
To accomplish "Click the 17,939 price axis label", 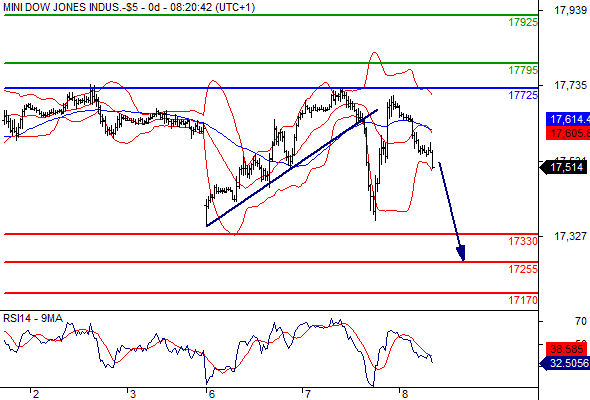I will coord(570,11).
